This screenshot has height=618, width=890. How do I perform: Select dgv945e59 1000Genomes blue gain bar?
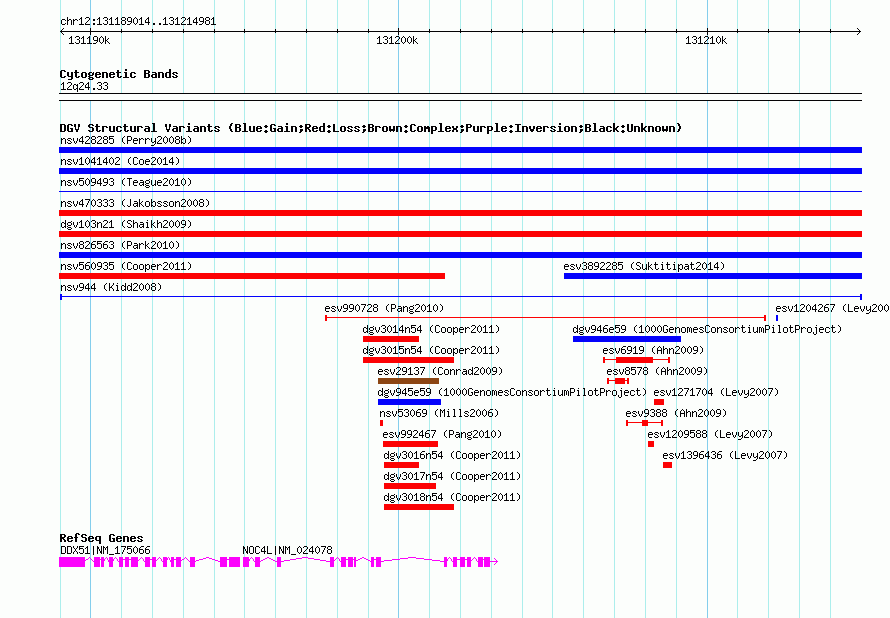tap(409, 402)
